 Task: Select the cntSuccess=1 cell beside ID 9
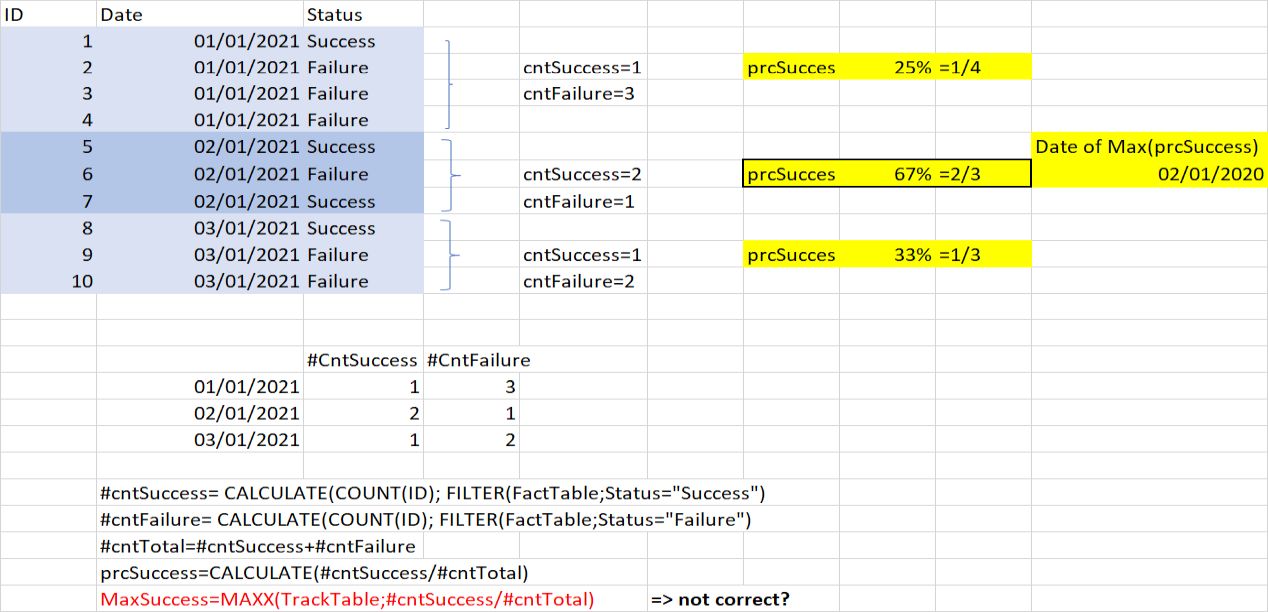pyautogui.click(x=583, y=254)
